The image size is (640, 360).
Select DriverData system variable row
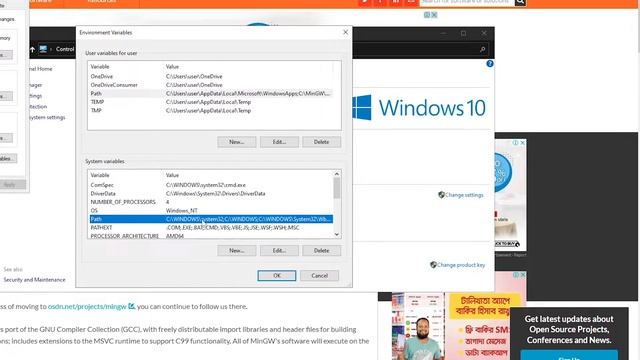[211, 193]
